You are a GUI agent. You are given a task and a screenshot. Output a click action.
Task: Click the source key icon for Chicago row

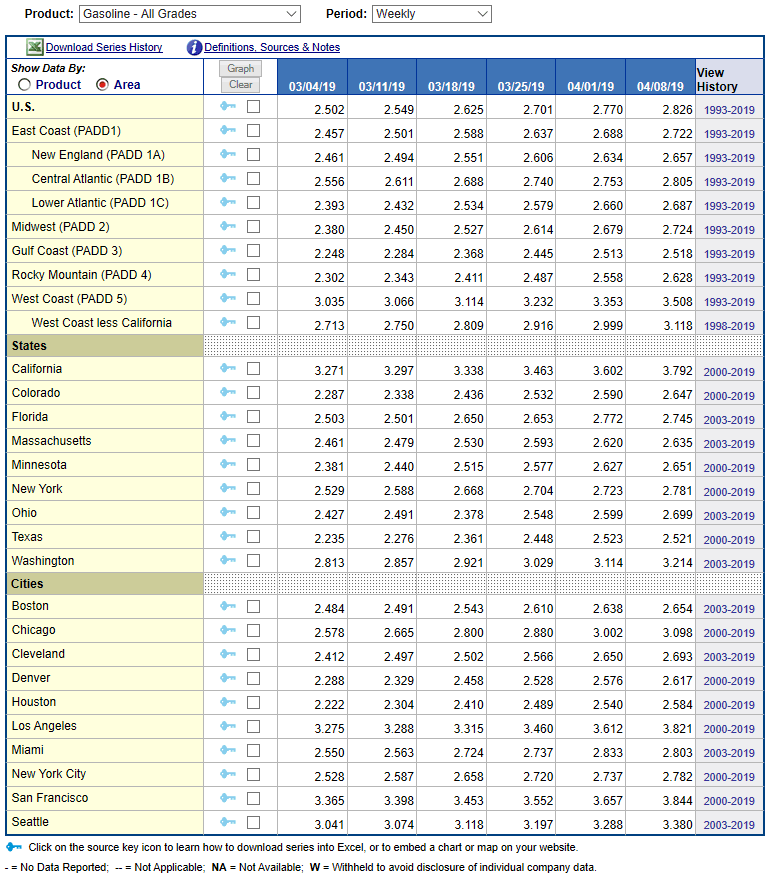coord(228,630)
